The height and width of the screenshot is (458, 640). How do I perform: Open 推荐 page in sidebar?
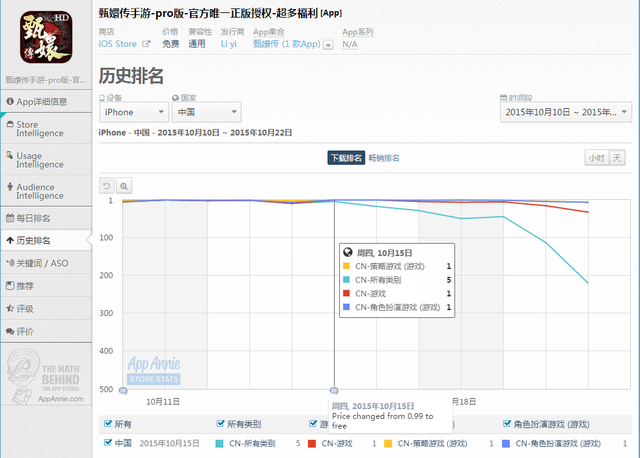46,286
